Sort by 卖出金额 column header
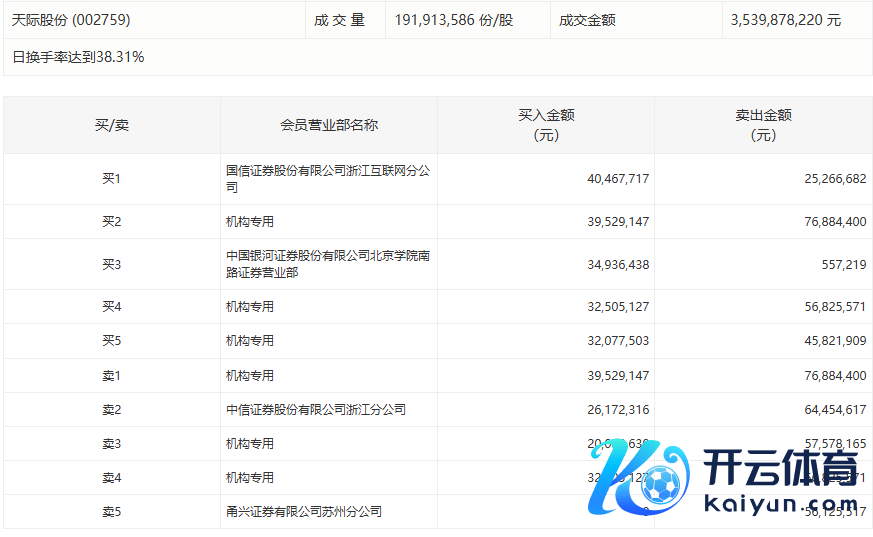The width and height of the screenshot is (873, 537). (x=763, y=125)
